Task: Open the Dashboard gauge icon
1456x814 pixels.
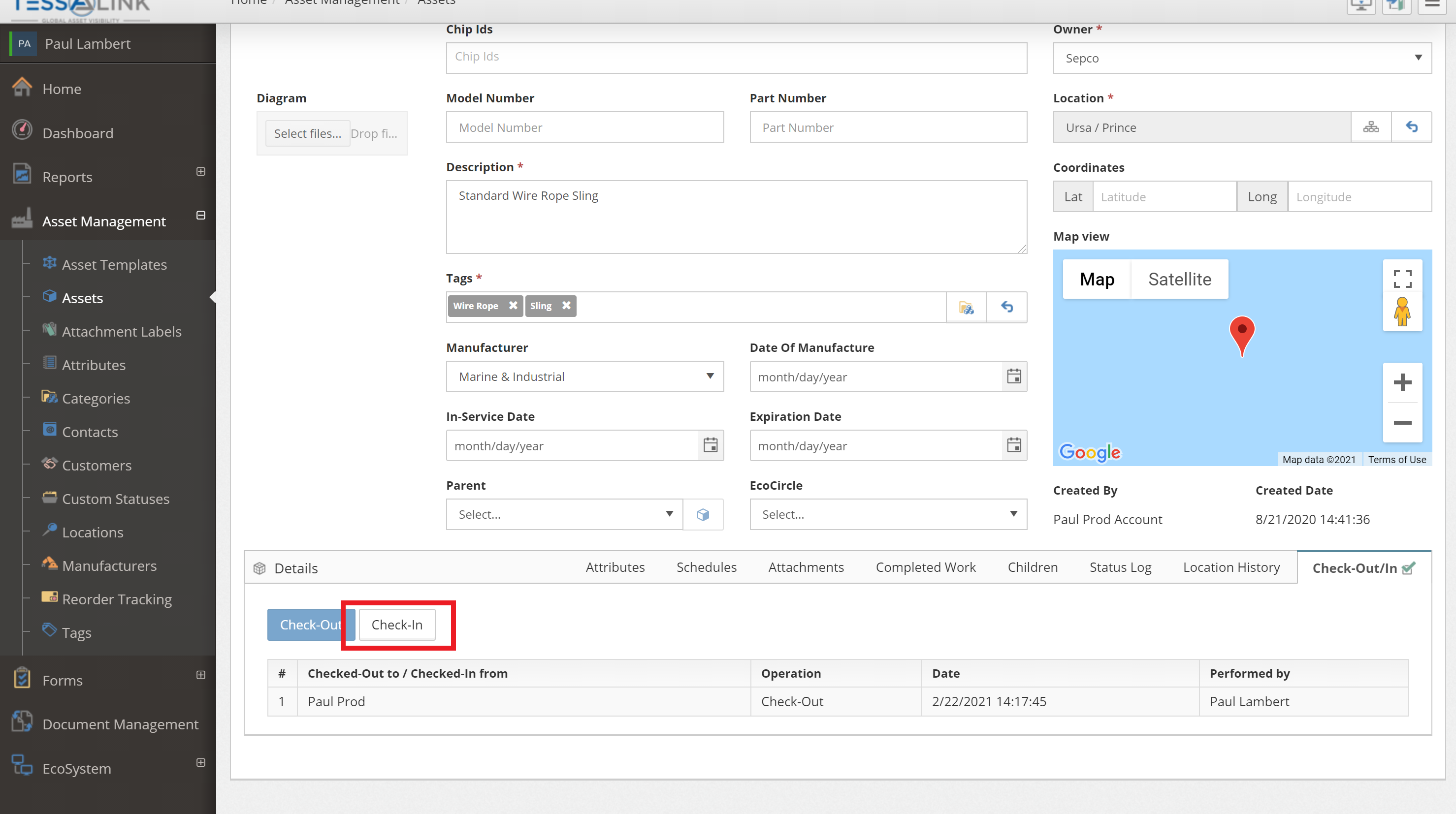Action: tap(22, 130)
